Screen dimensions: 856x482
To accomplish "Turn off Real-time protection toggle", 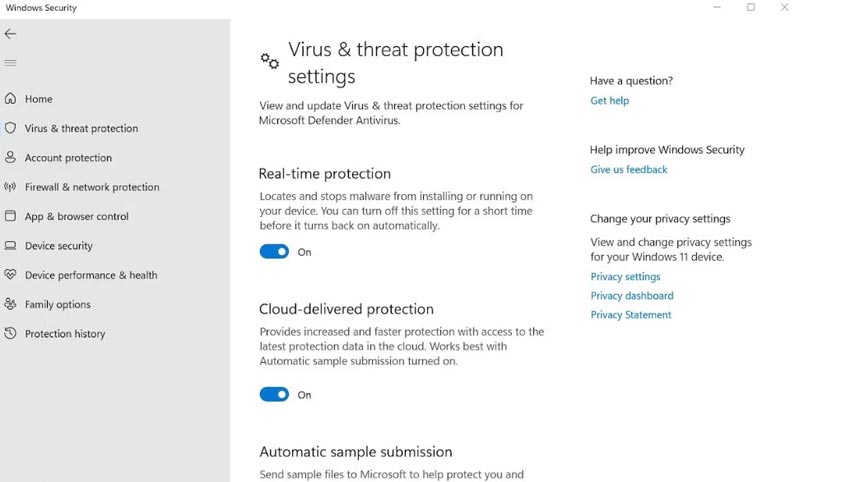I will (274, 252).
